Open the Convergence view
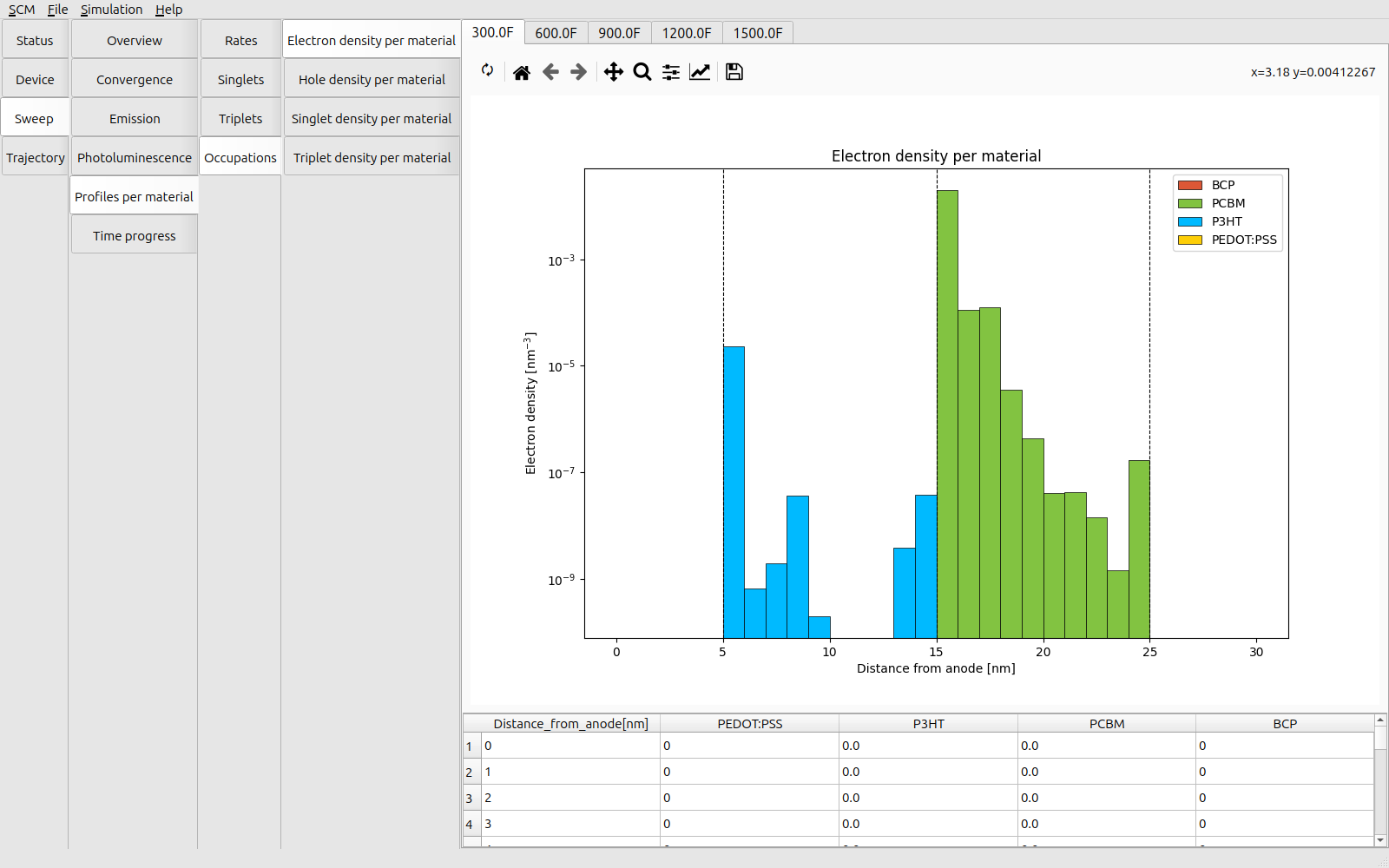Image resolution: width=1389 pixels, height=868 pixels. click(x=135, y=80)
